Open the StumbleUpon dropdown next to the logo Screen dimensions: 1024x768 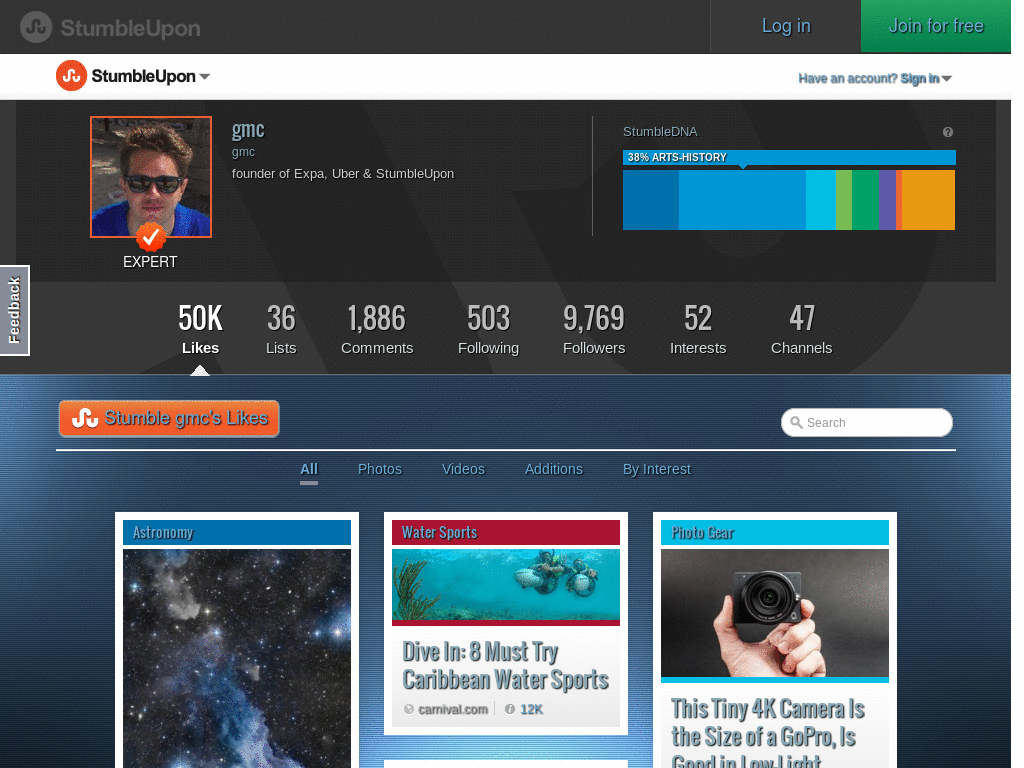click(x=205, y=76)
